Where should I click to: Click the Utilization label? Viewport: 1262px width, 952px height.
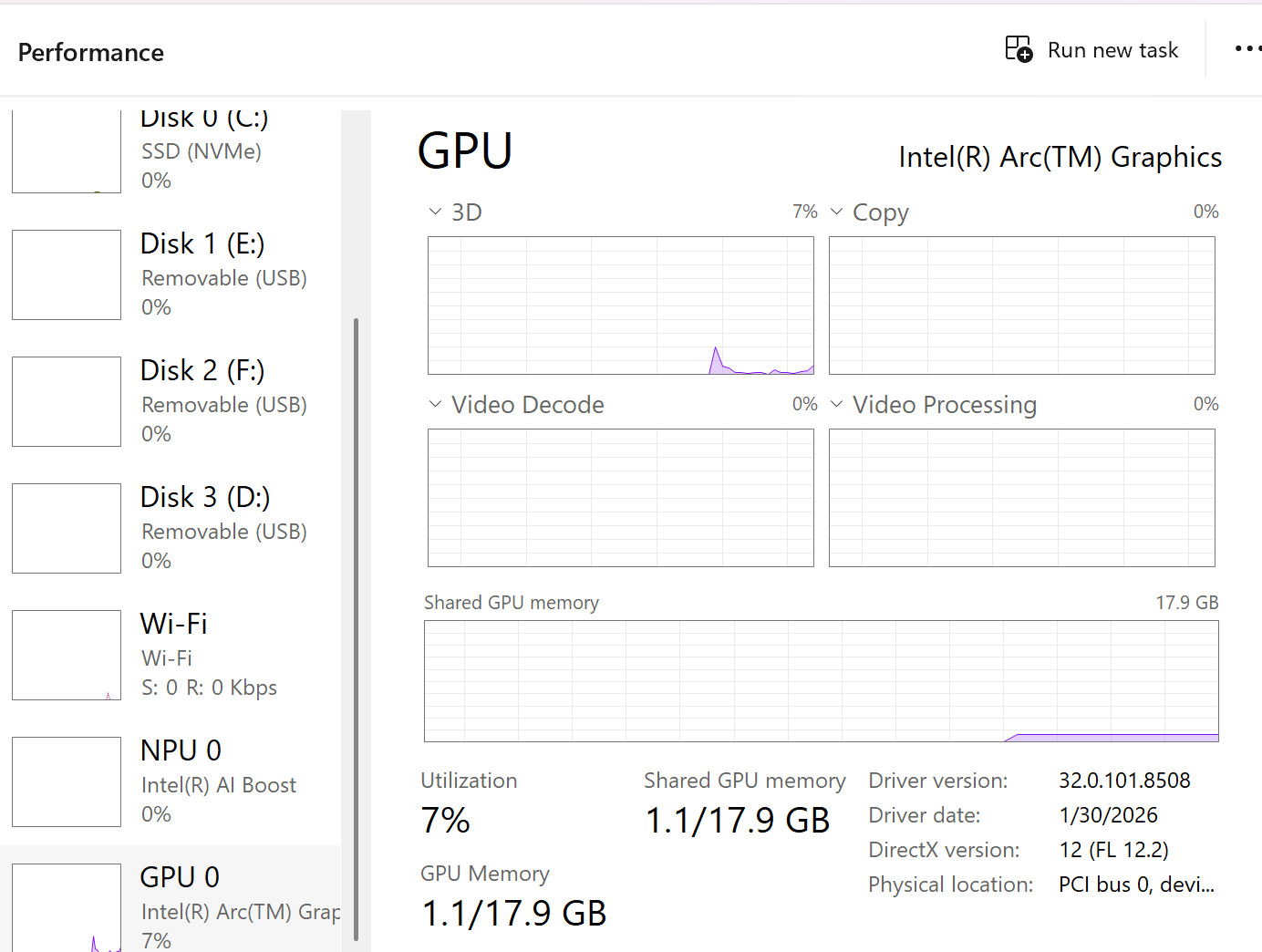469,781
